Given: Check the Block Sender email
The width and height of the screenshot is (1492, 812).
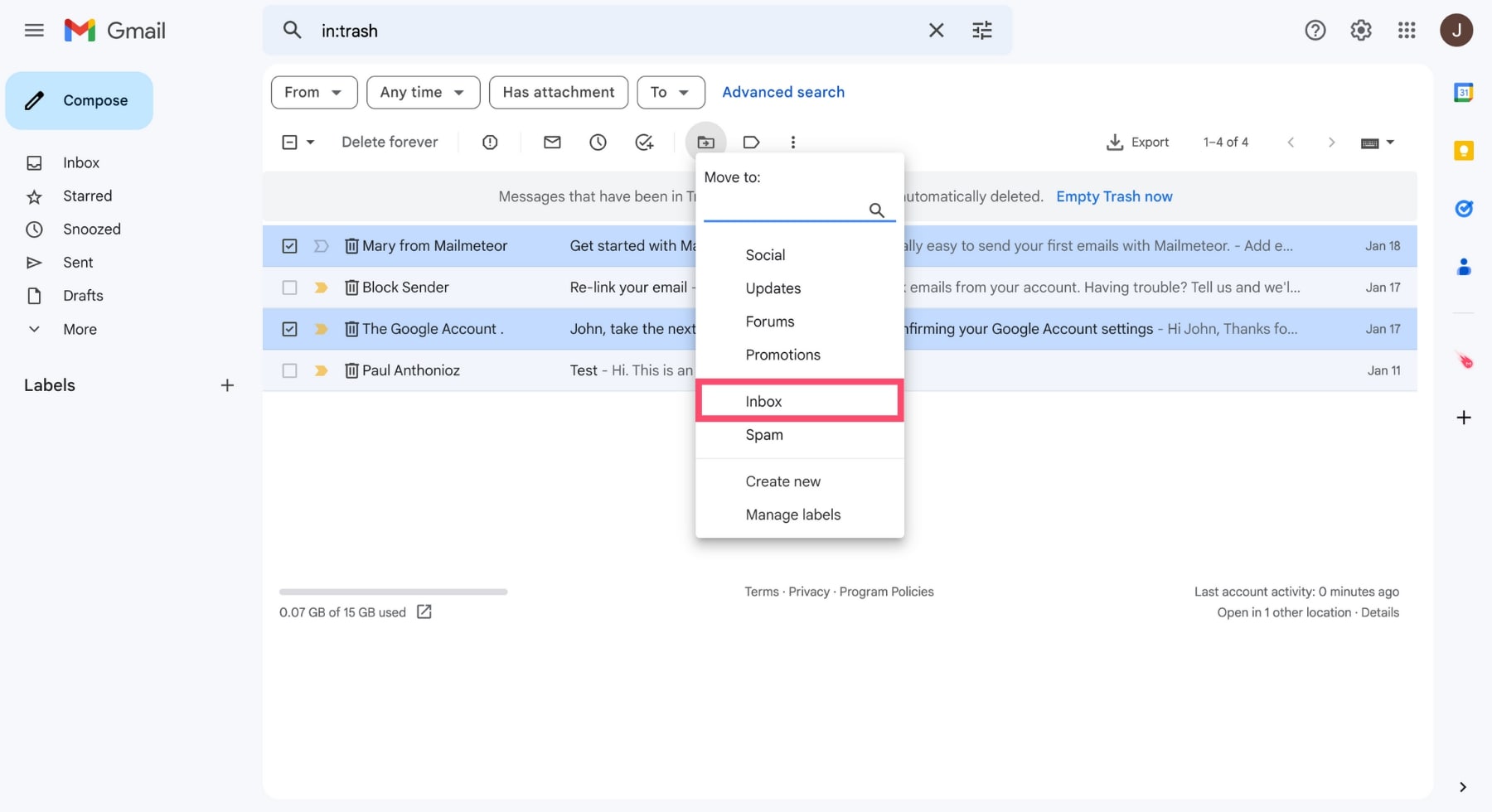Looking at the screenshot, I should tap(289, 288).
